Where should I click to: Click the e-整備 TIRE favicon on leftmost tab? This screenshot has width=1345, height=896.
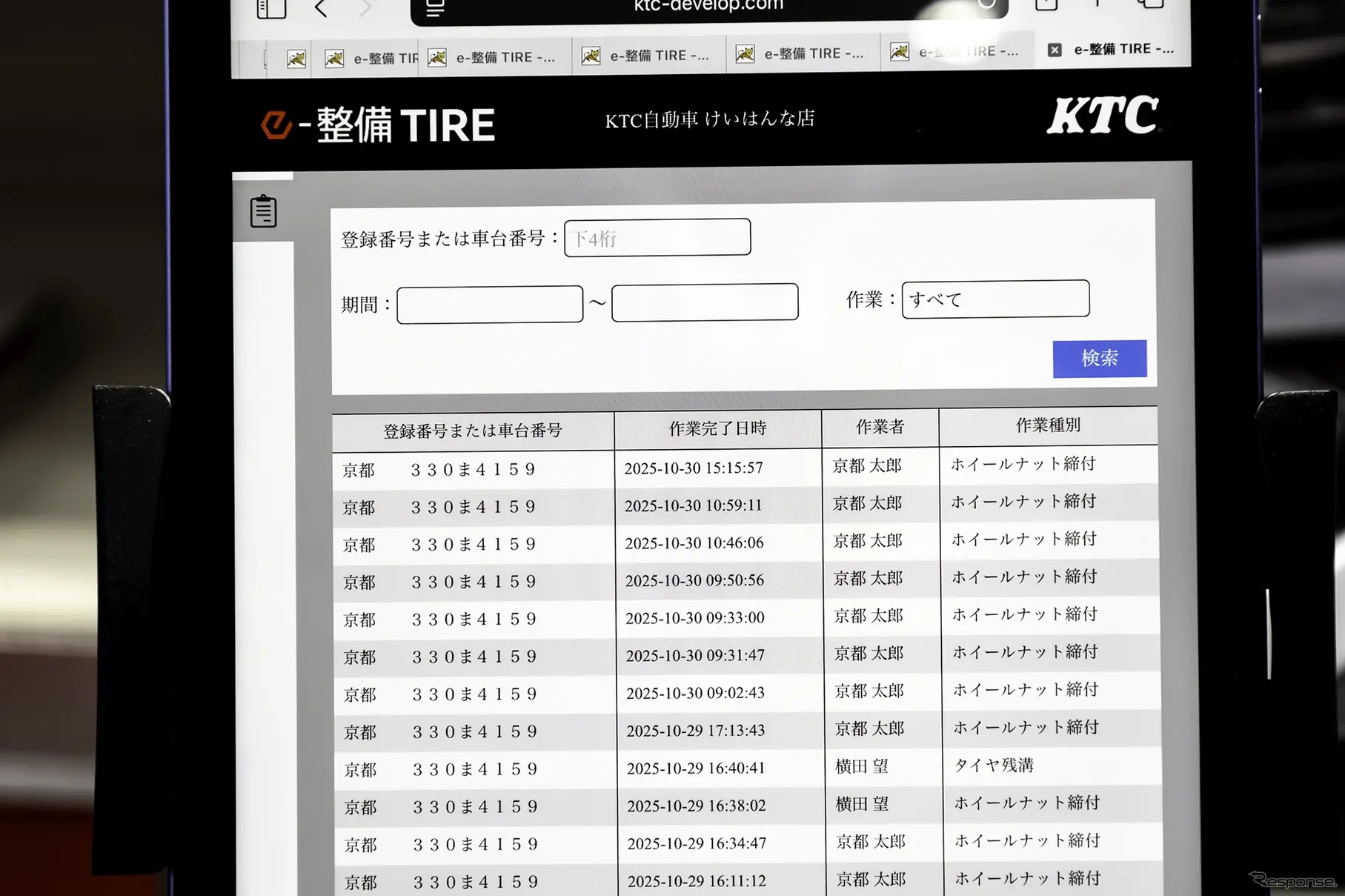295,59
